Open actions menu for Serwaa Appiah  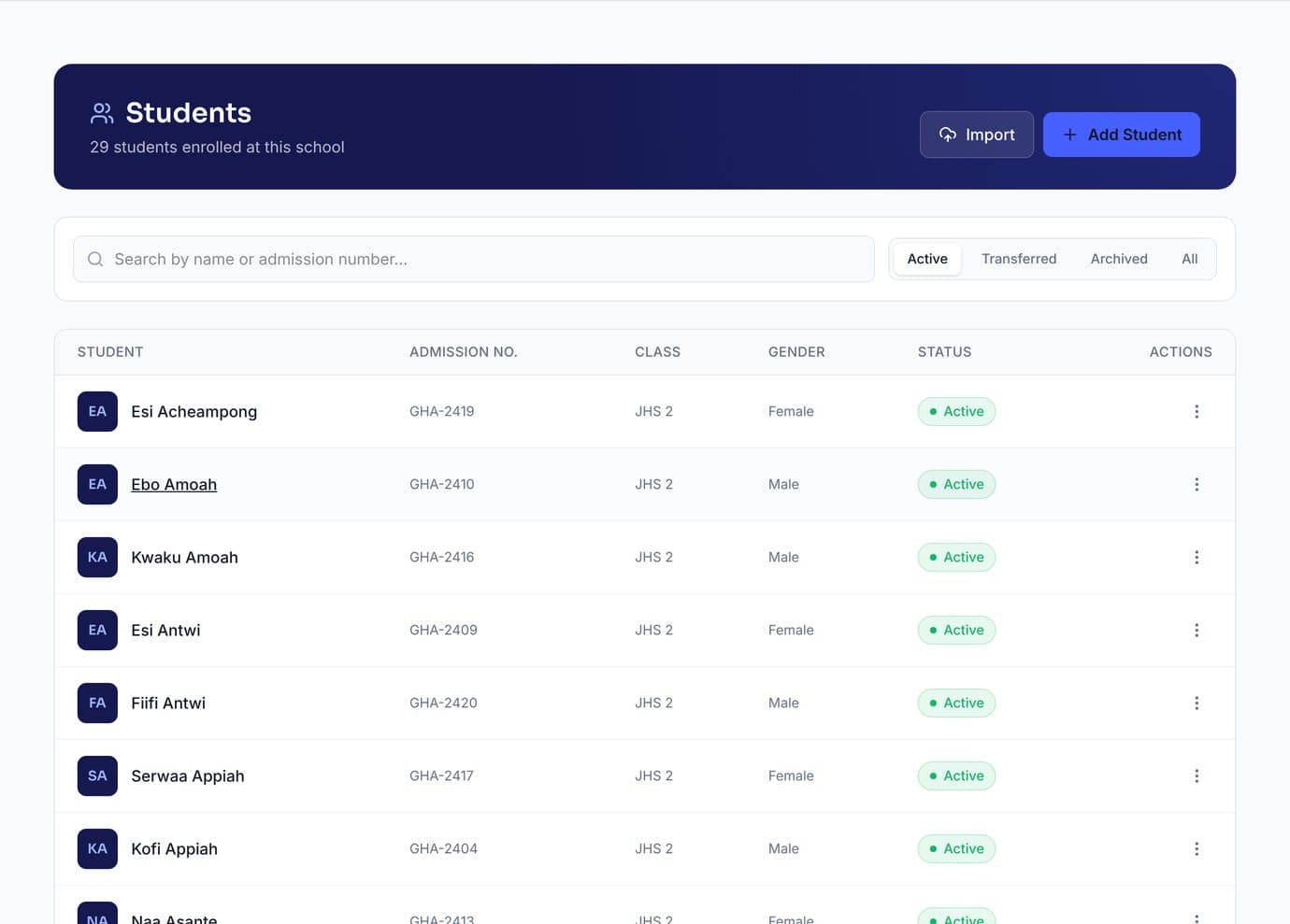coord(1197,775)
